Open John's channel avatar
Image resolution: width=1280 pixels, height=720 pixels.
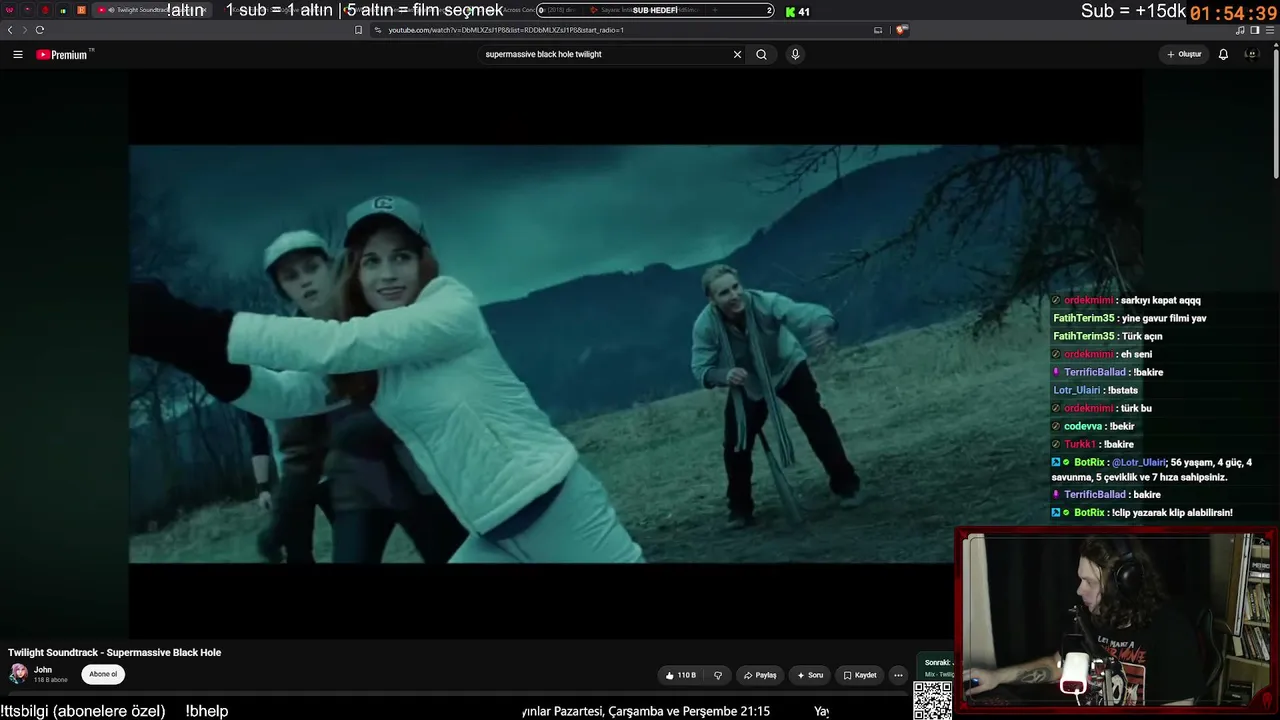point(18,673)
